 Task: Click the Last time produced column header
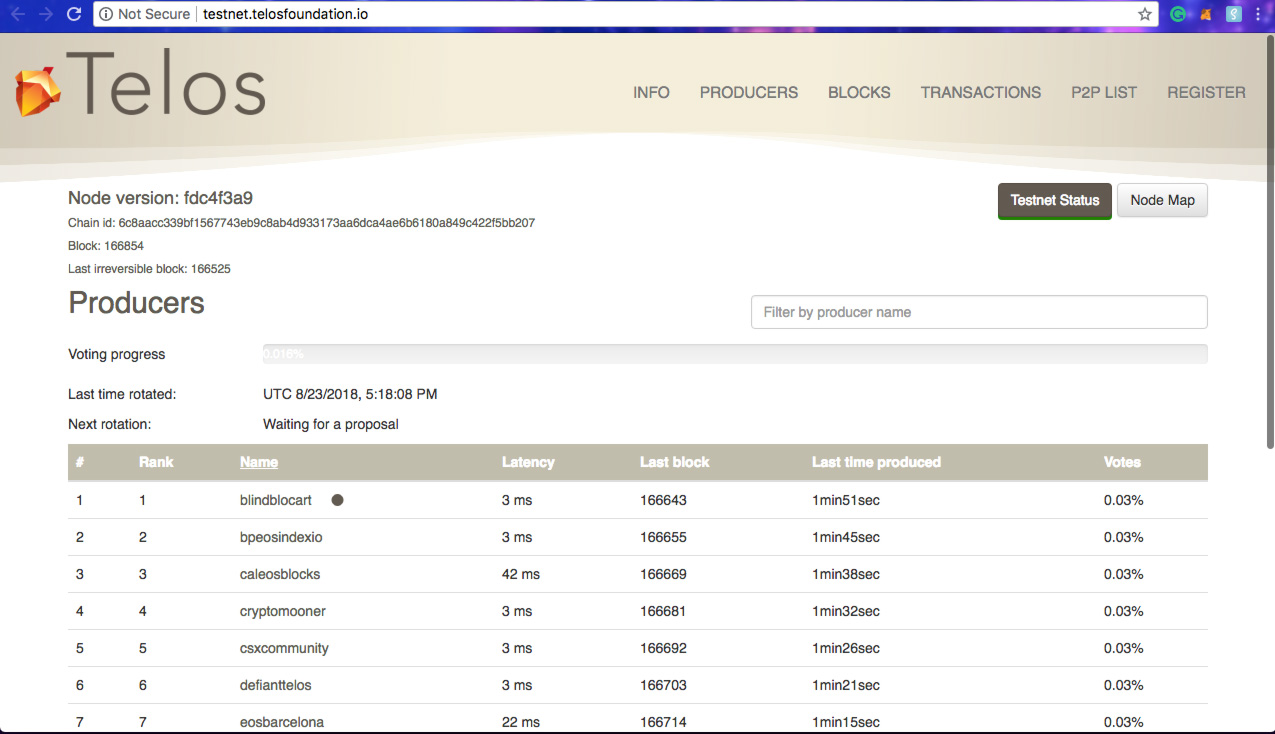coord(876,462)
